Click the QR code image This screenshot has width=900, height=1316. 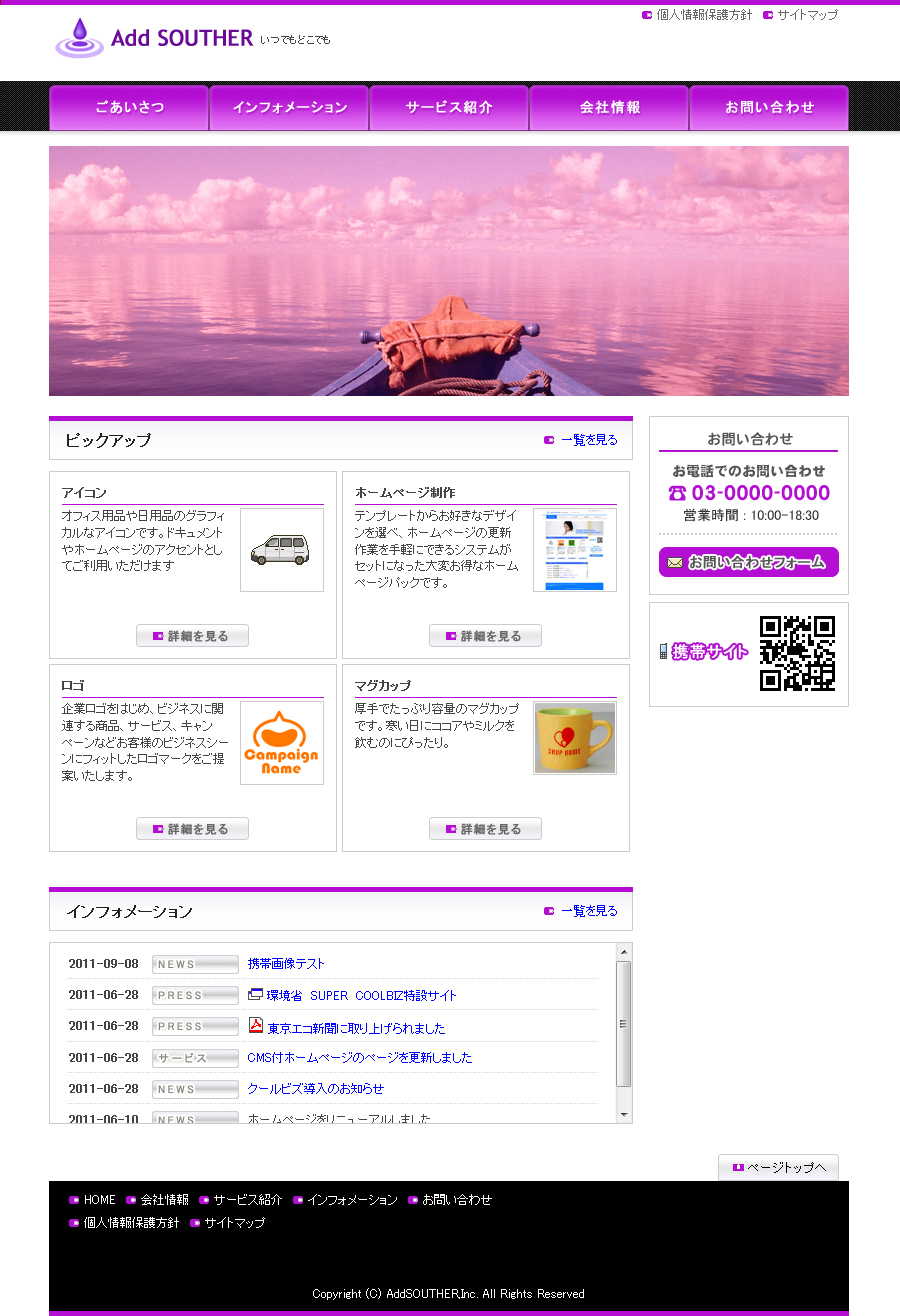[796, 654]
